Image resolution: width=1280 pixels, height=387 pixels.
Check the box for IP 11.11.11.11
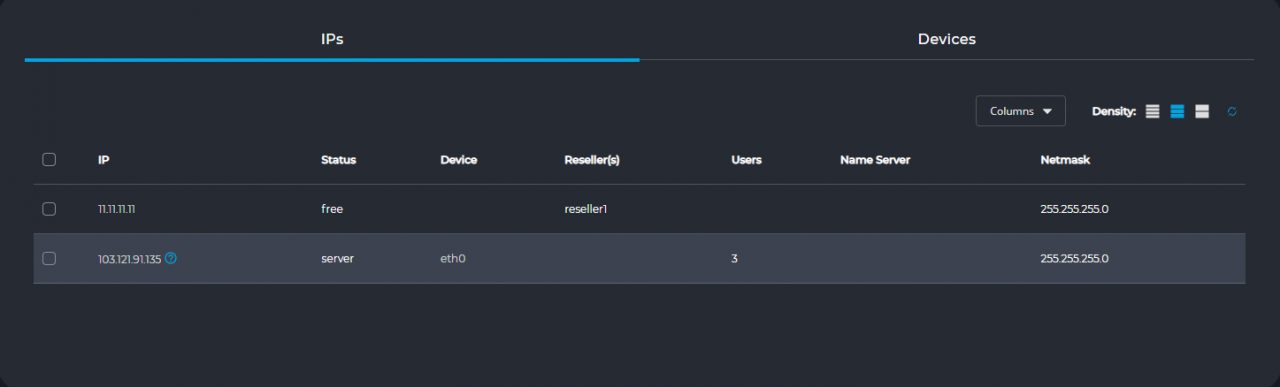pos(49,209)
